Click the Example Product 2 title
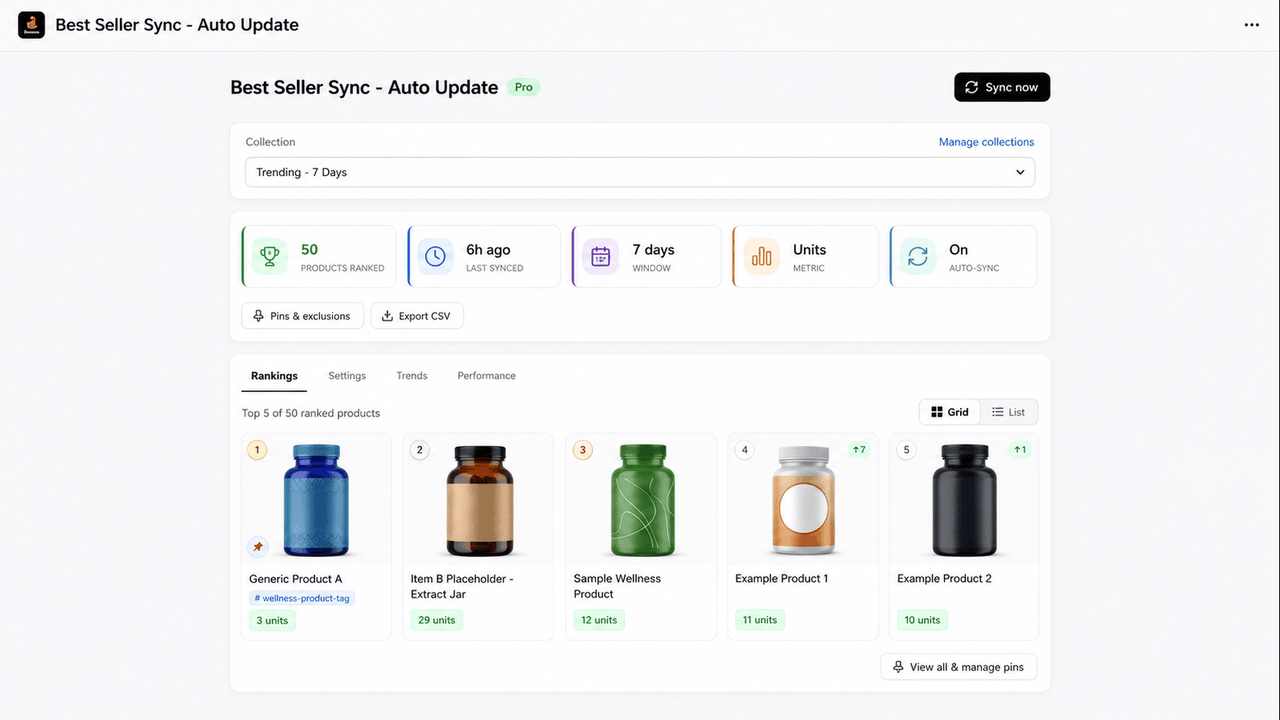Screen dimensions: 1280x720 [x=944, y=579]
